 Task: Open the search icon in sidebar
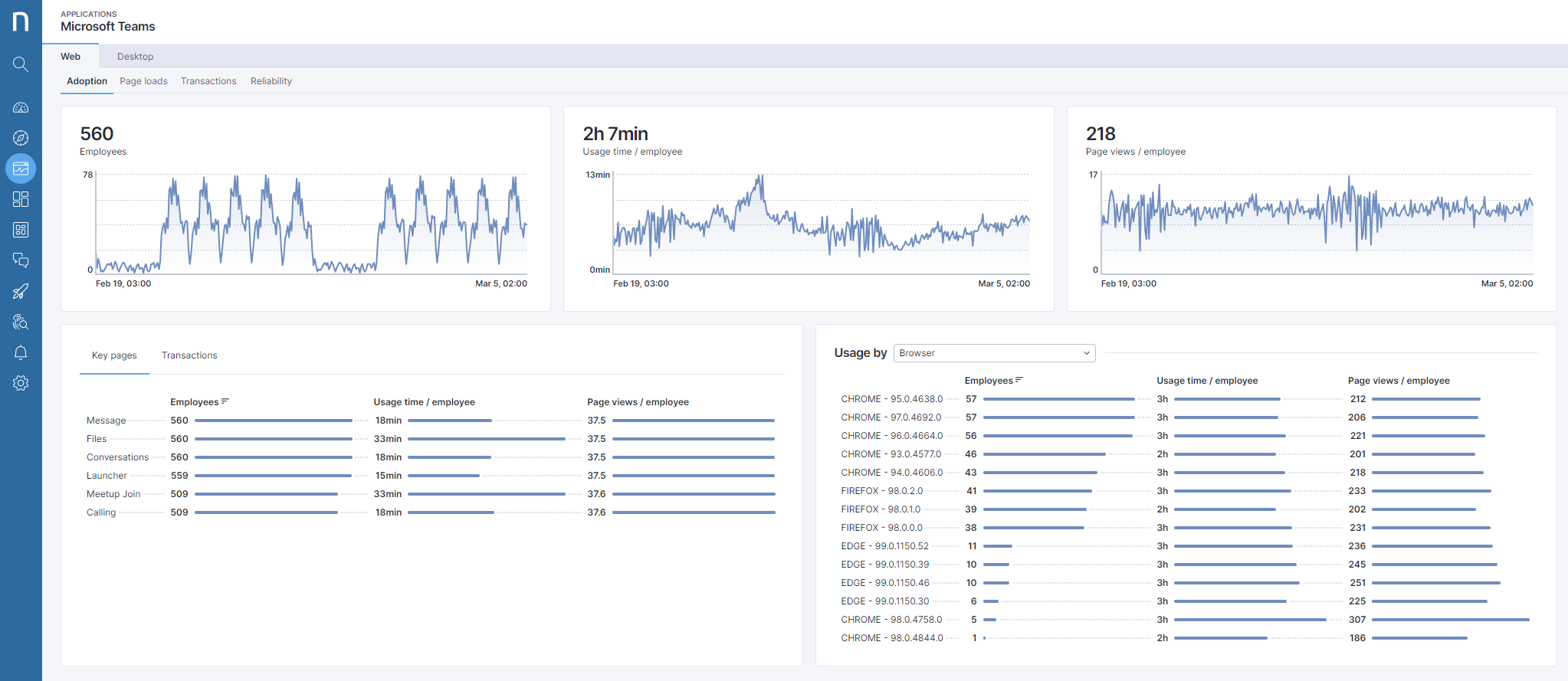(21, 64)
